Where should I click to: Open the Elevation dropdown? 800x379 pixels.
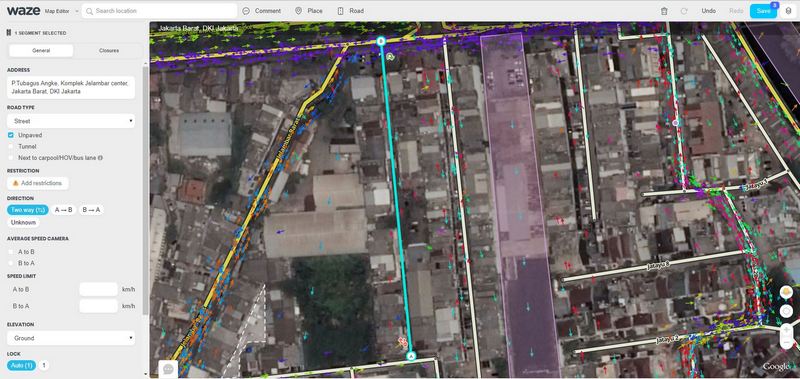click(x=71, y=338)
